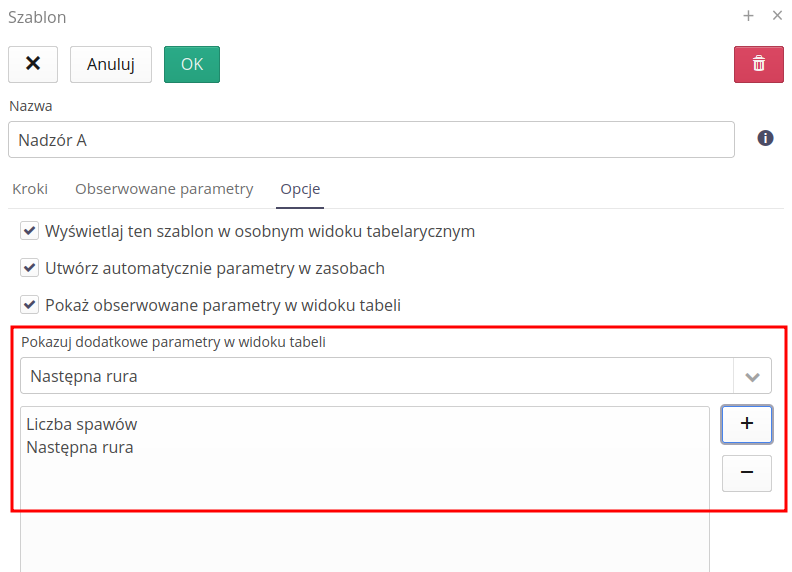Confirm with the green OK button
Viewport: 792px width, 572px height.
click(x=191, y=64)
